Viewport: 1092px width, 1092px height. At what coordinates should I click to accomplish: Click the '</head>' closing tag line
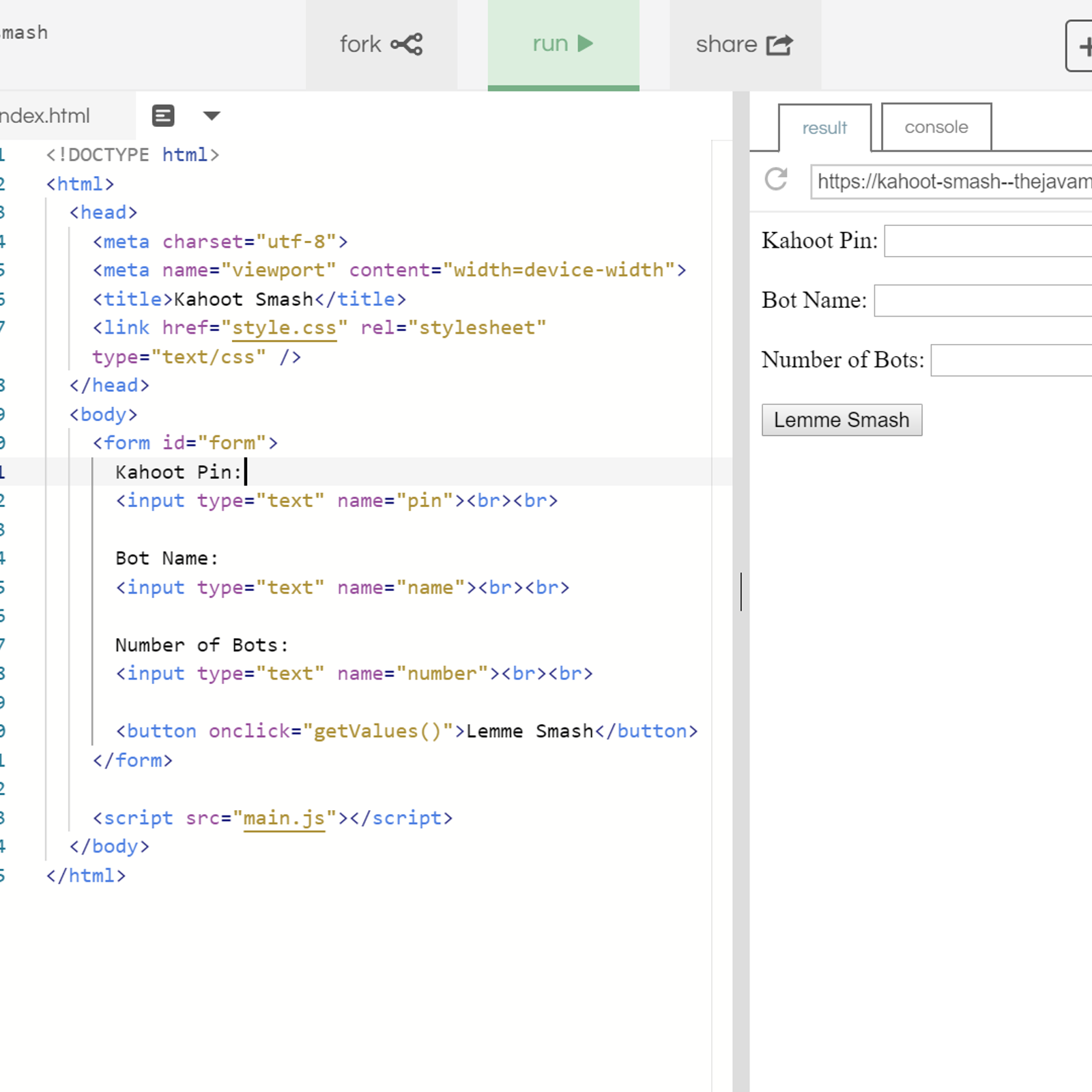pyautogui.click(x=109, y=386)
